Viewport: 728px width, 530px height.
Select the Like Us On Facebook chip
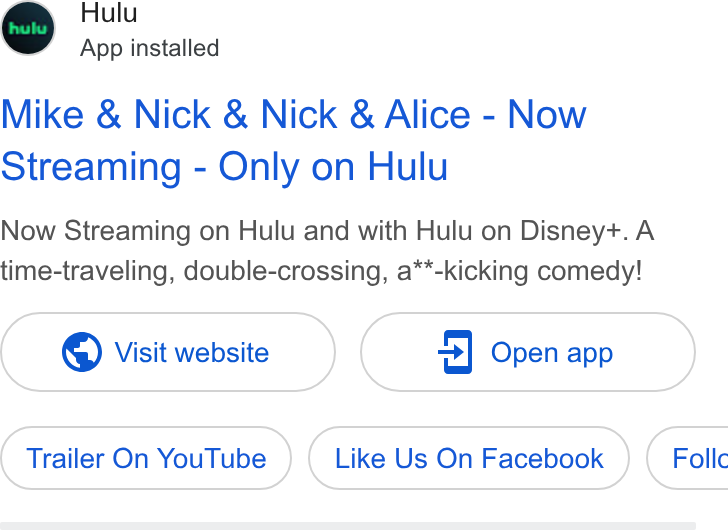[x=469, y=458]
